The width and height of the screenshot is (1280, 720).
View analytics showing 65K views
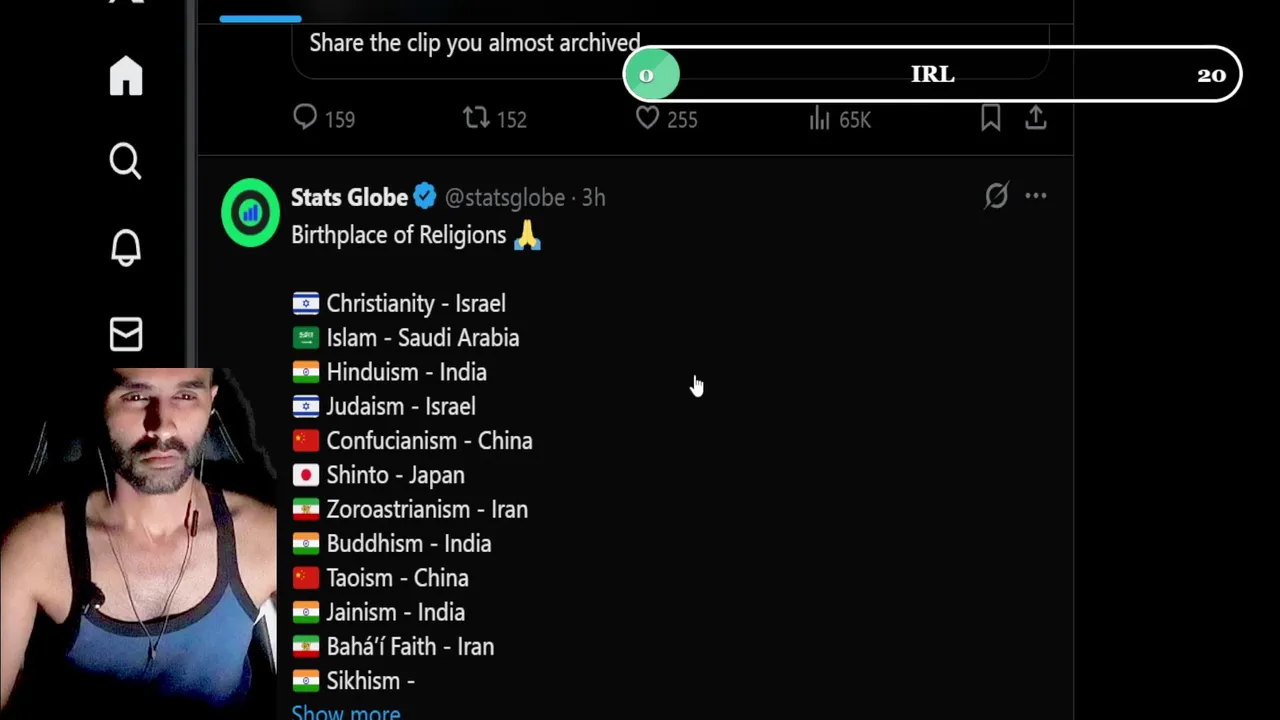(x=820, y=119)
